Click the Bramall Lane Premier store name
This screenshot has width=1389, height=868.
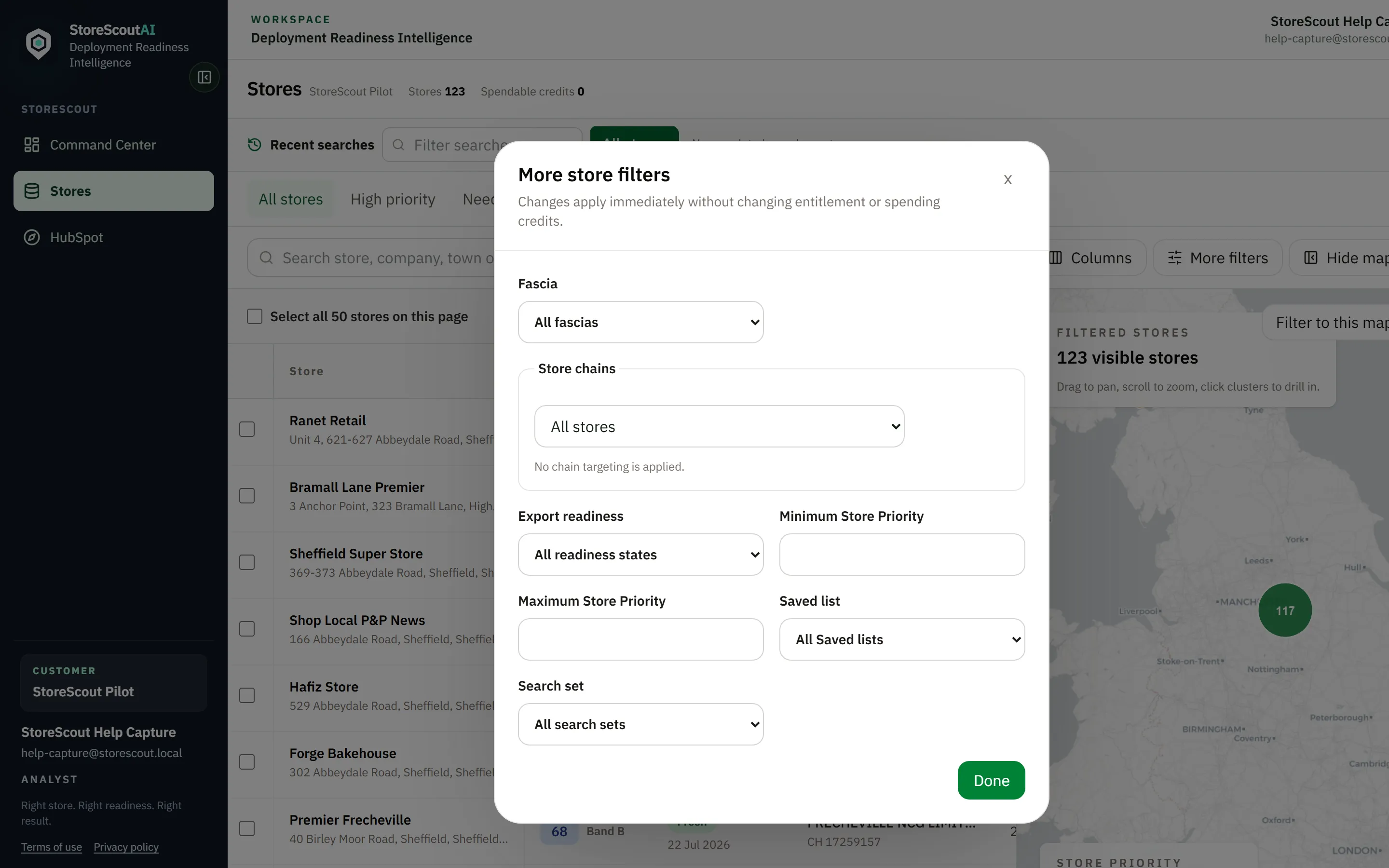point(356,487)
